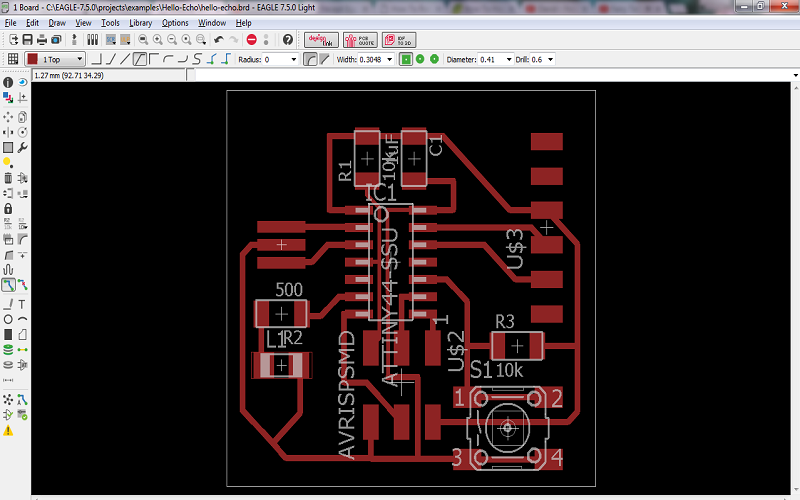
Task: Select the Route tool
Action: pos(8,285)
